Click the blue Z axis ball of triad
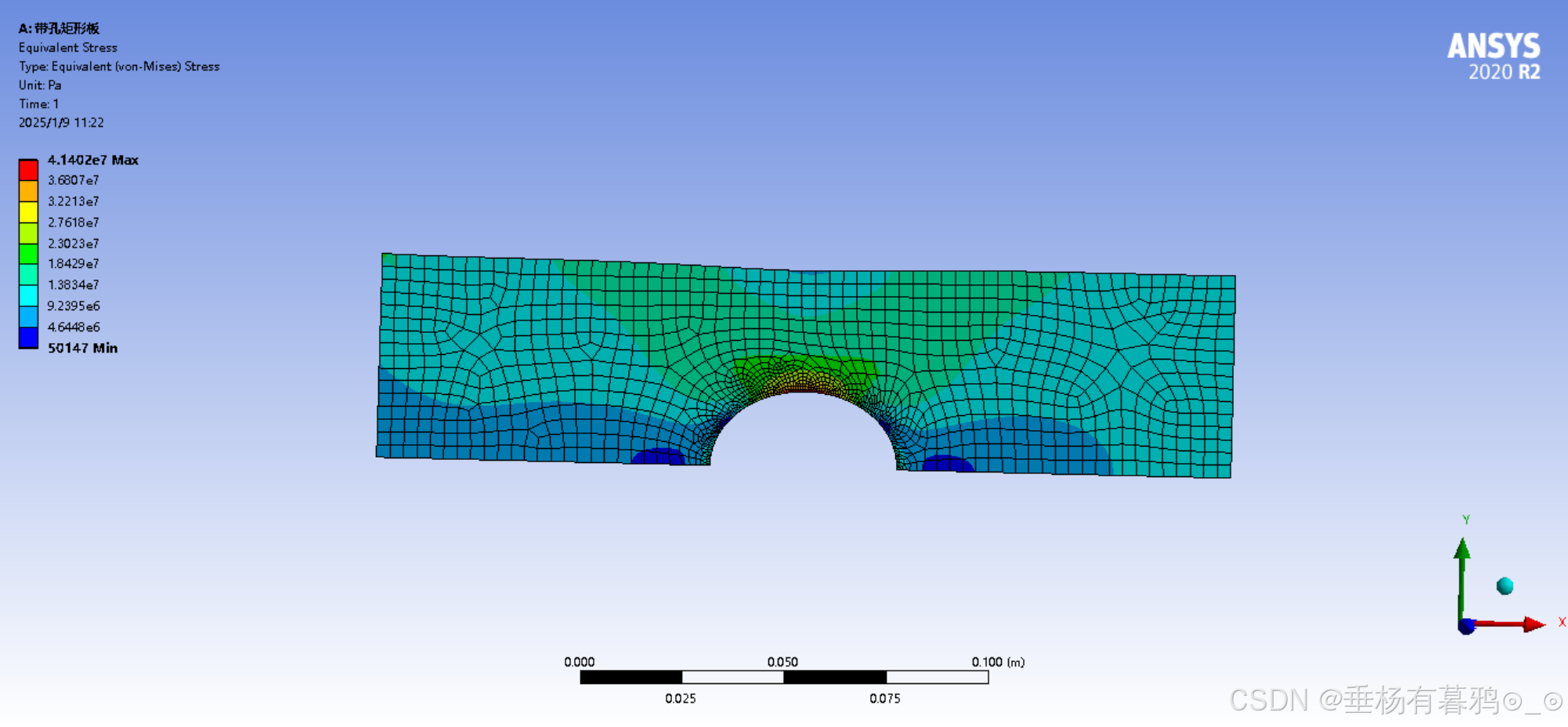Image resolution: width=1568 pixels, height=727 pixels. [x=1466, y=626]
